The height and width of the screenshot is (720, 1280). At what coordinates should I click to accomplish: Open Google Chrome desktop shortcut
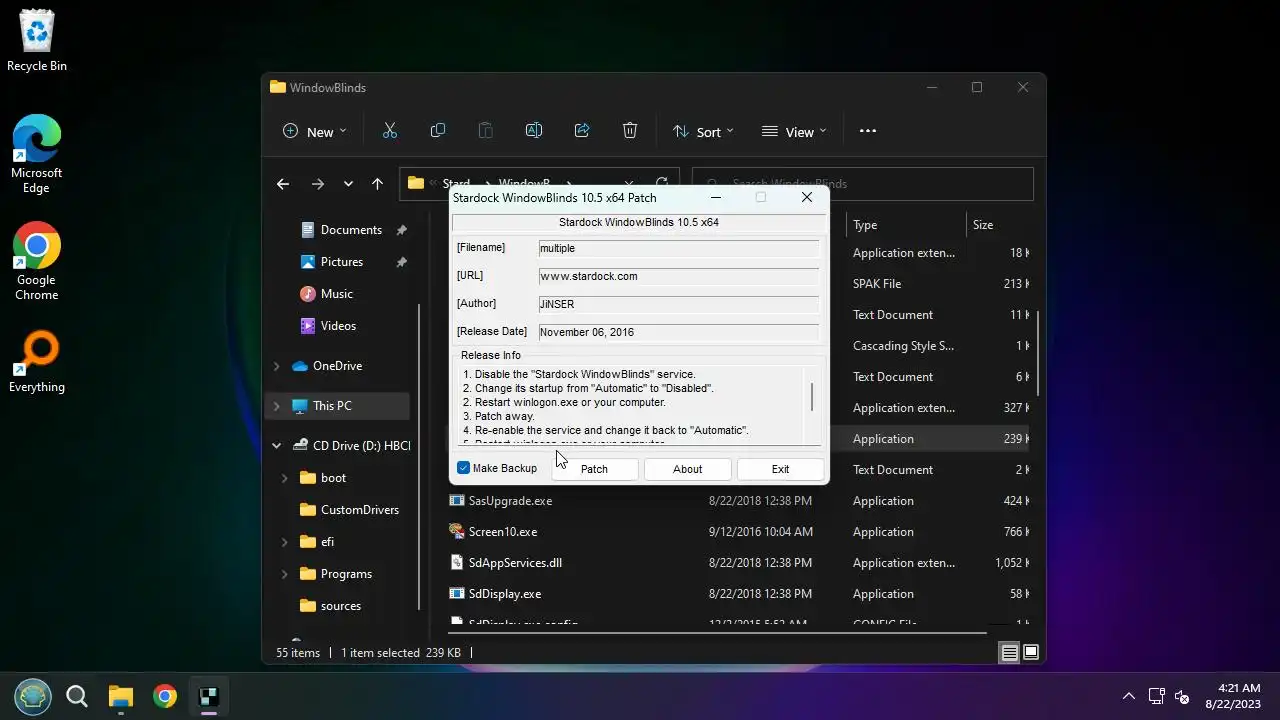tap(37, 262)
